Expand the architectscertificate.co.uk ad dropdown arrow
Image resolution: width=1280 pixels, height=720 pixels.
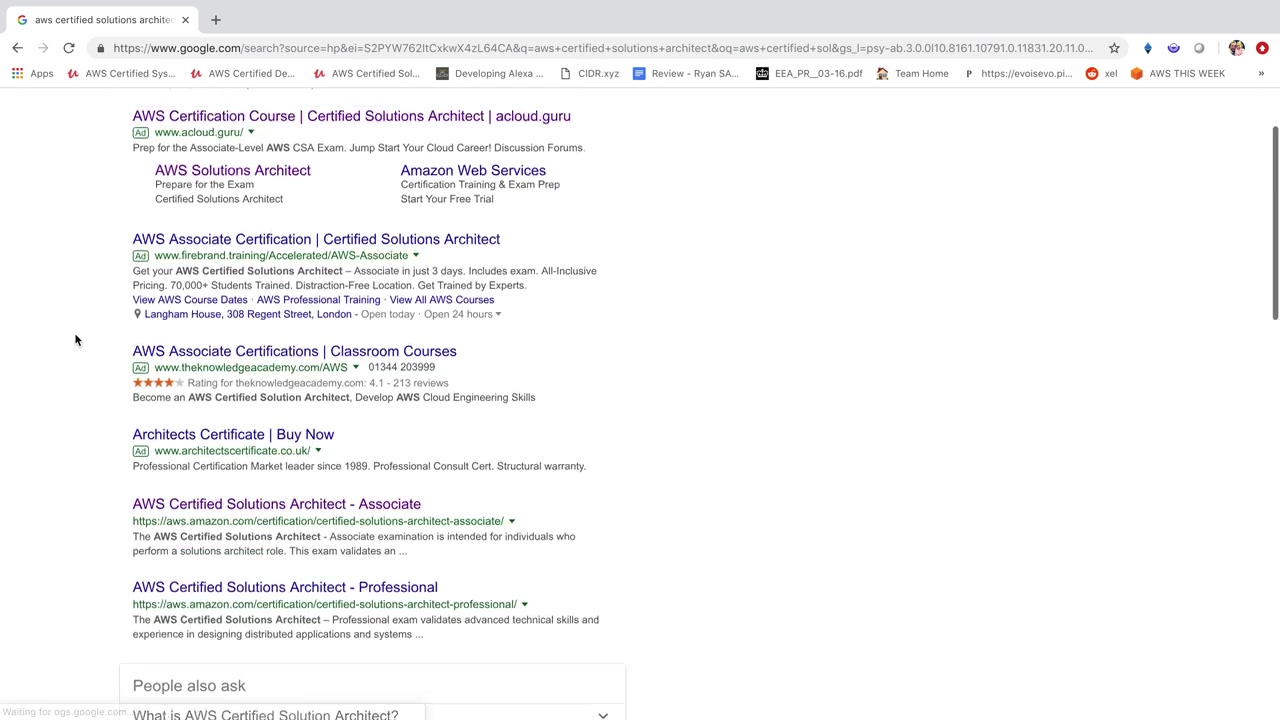pos(318,451)
